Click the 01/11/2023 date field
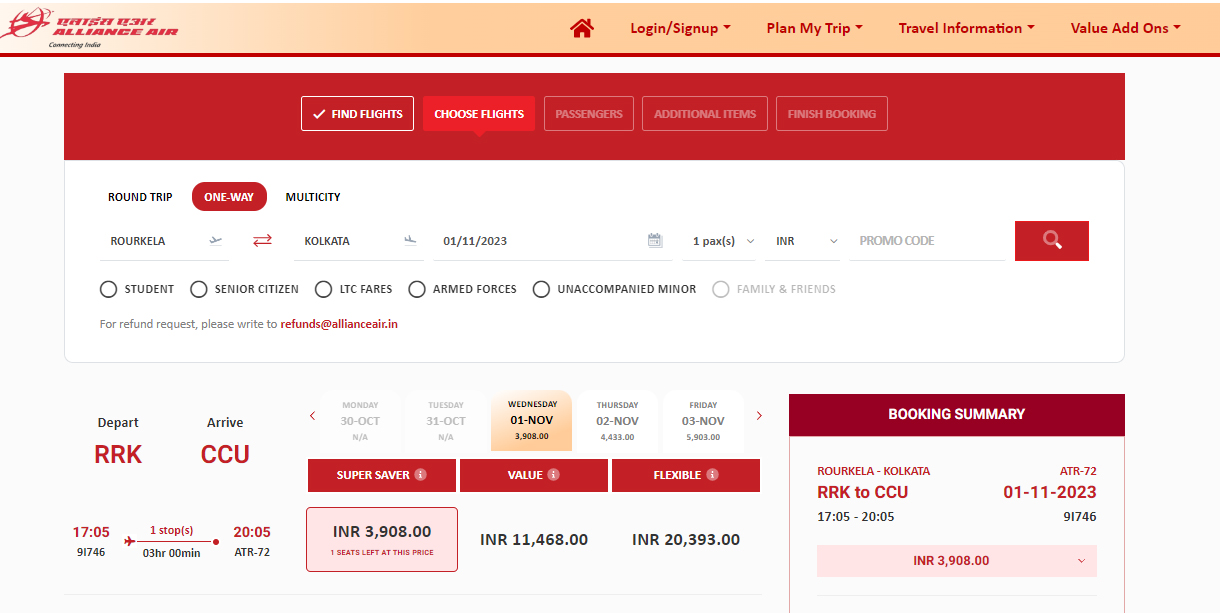This screenshot has height=613, width=1220. (553, 241)
